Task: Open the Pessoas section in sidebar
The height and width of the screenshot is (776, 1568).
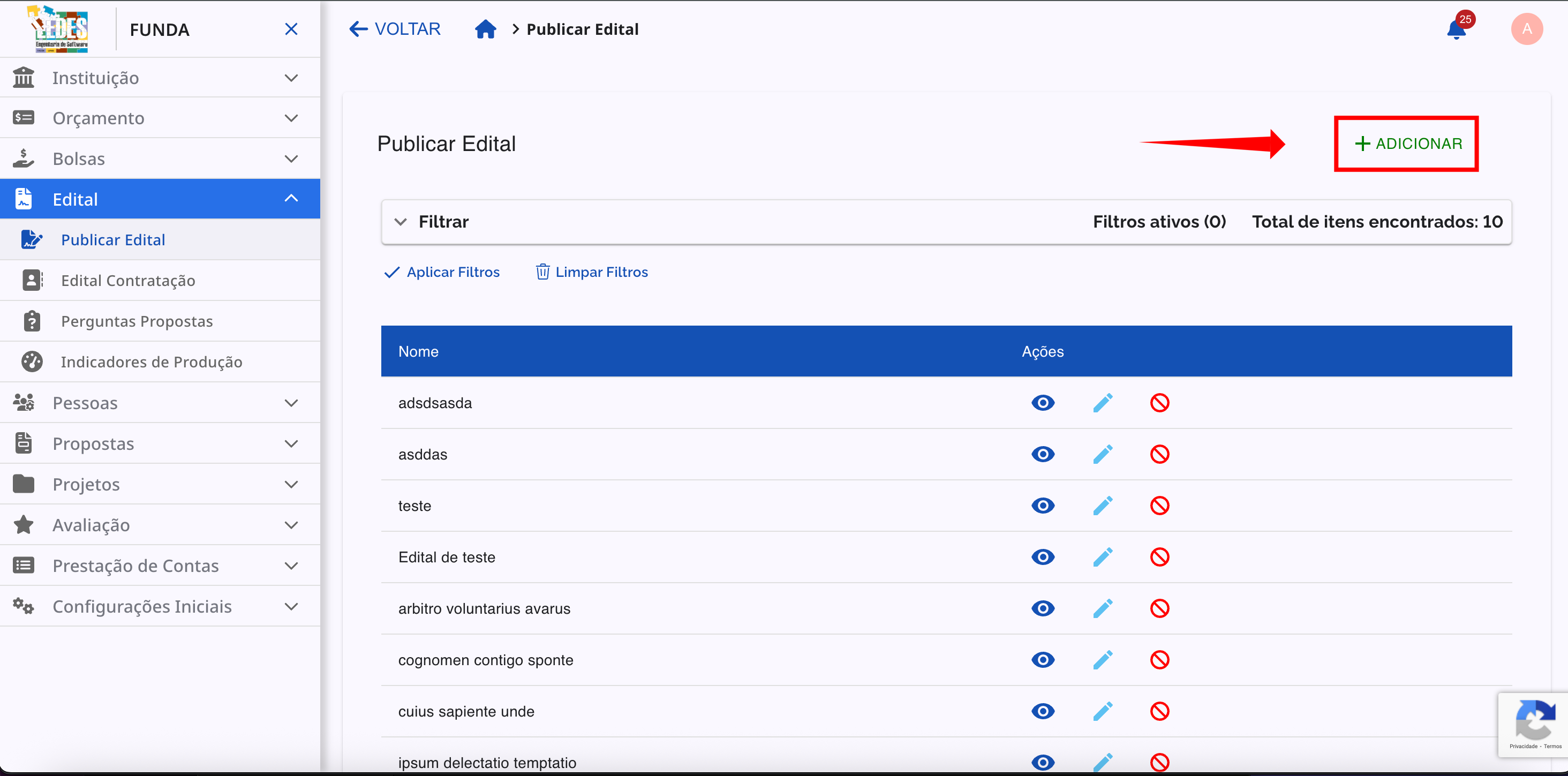Action: 160,402
